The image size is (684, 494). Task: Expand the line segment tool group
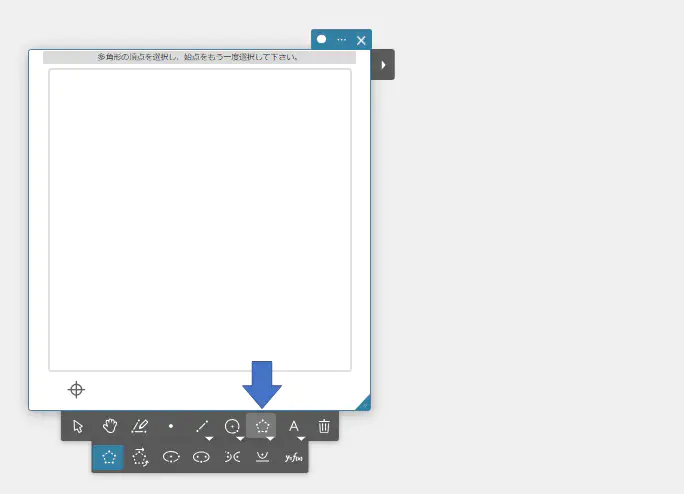(202, 426)
